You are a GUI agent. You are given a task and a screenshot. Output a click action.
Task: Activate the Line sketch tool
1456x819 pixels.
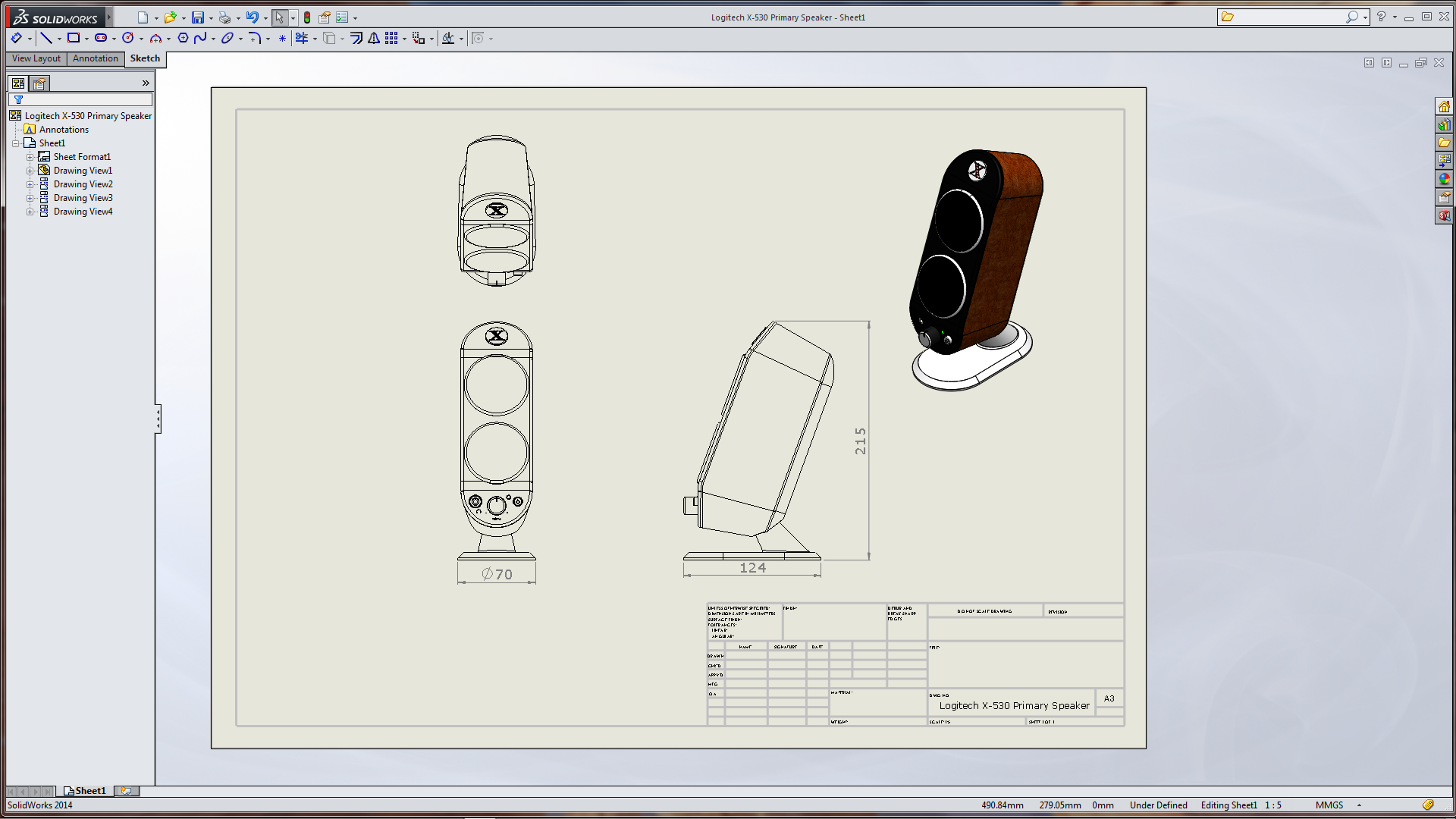pos(46,38)
